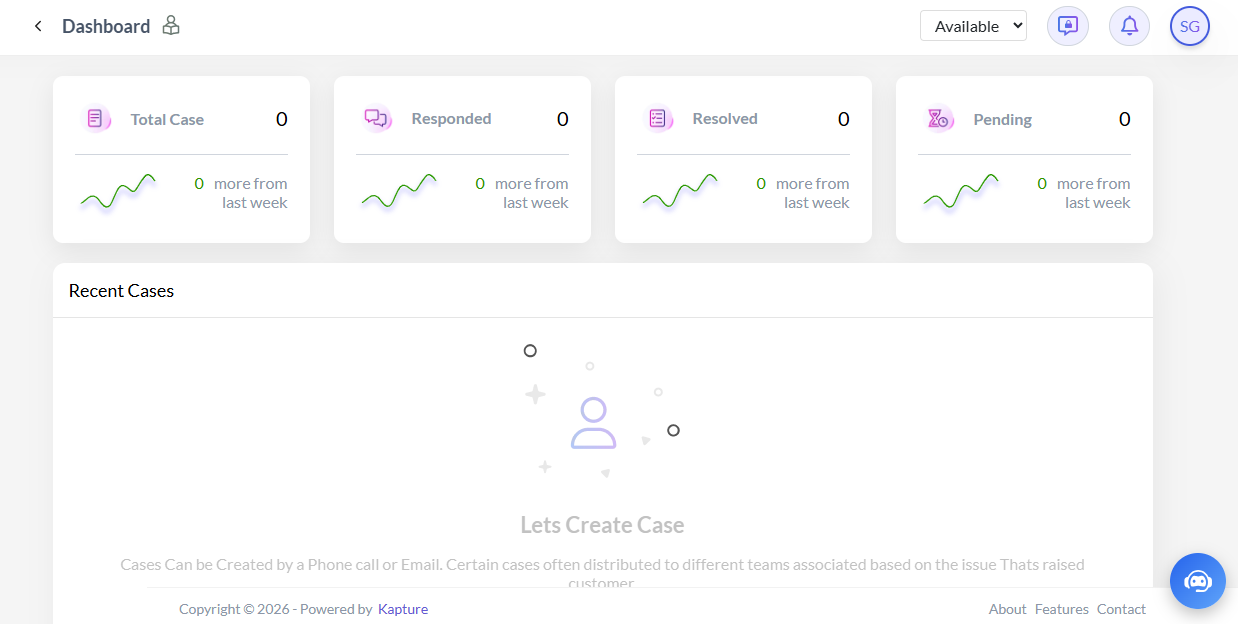This screenshot has height=624, width=1238.
Task: Open the About footer link
Action: click(x=1007, y=609)
